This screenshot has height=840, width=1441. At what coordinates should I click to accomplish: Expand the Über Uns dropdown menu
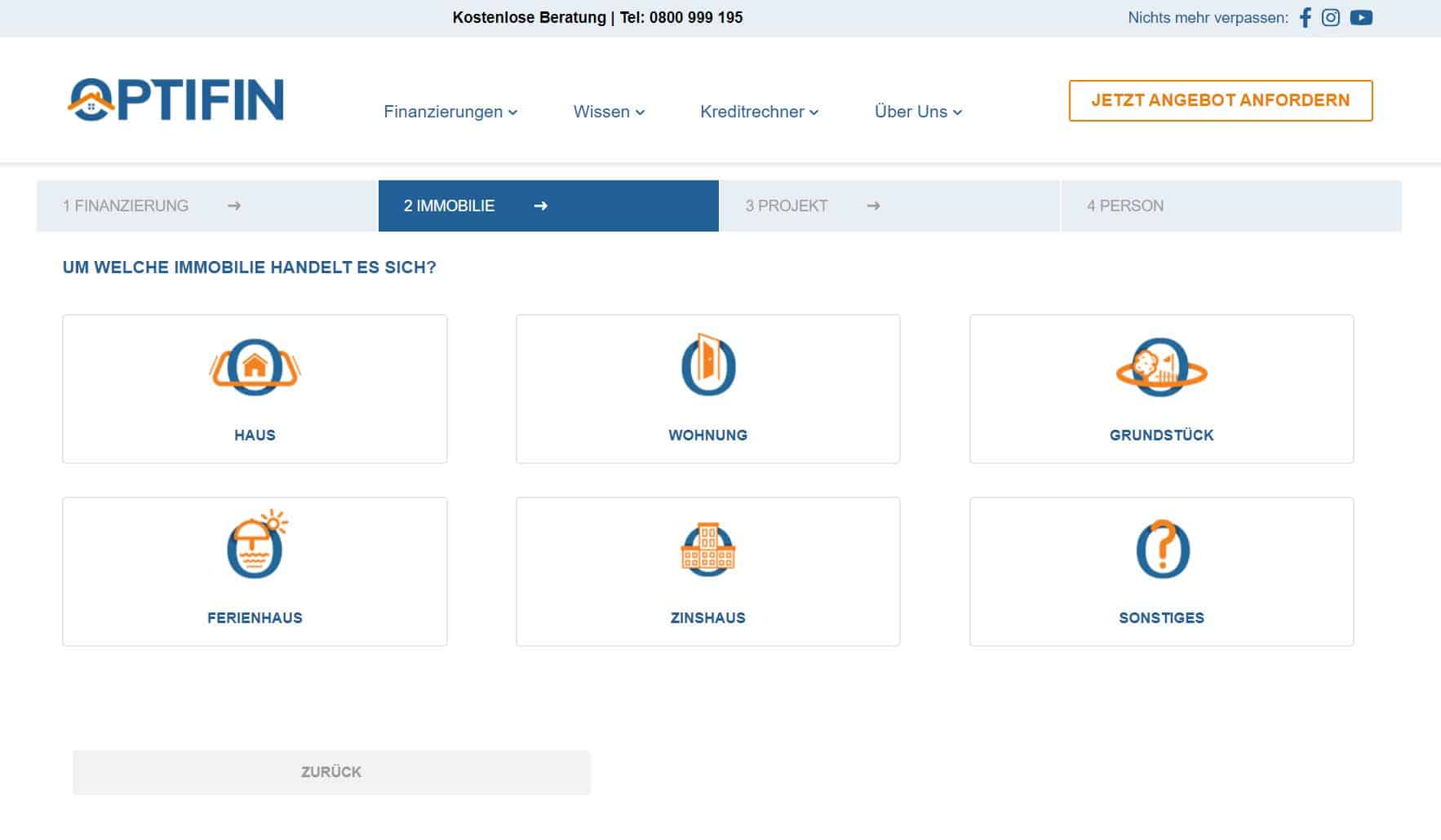[918, 112]
